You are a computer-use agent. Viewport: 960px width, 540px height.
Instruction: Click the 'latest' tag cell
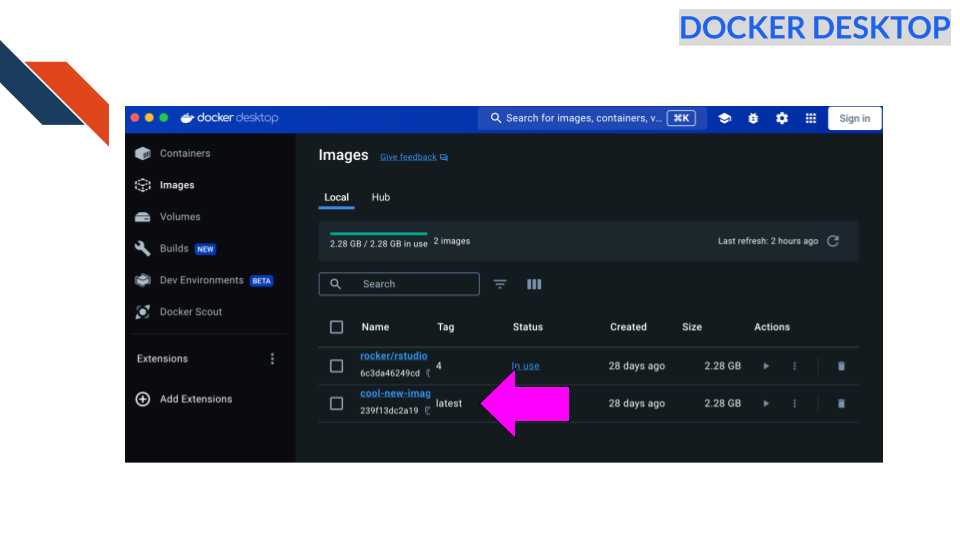pyautogui.click(x=449, y=403)
